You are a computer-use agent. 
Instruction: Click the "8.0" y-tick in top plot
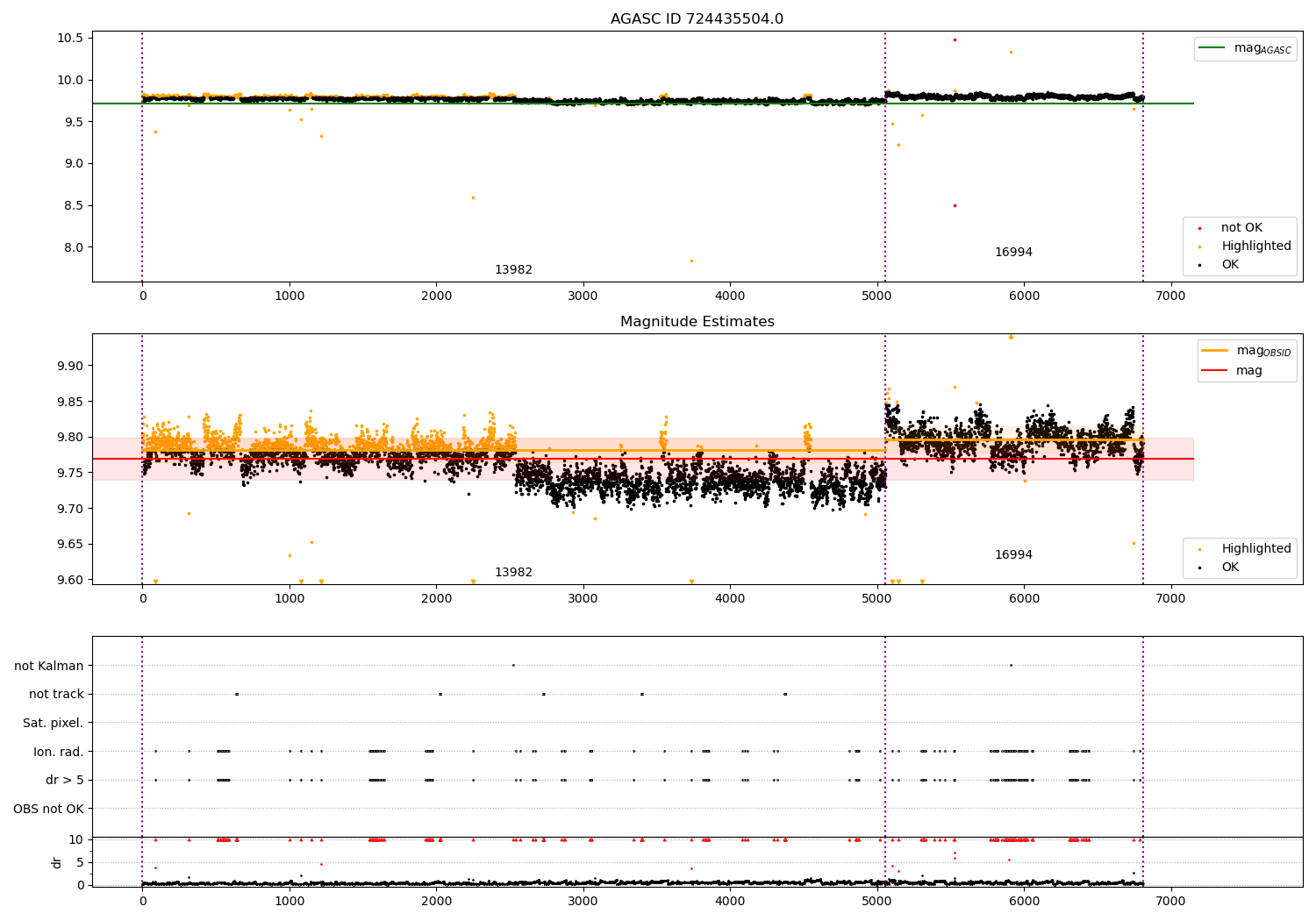click(x=74, y=247)
